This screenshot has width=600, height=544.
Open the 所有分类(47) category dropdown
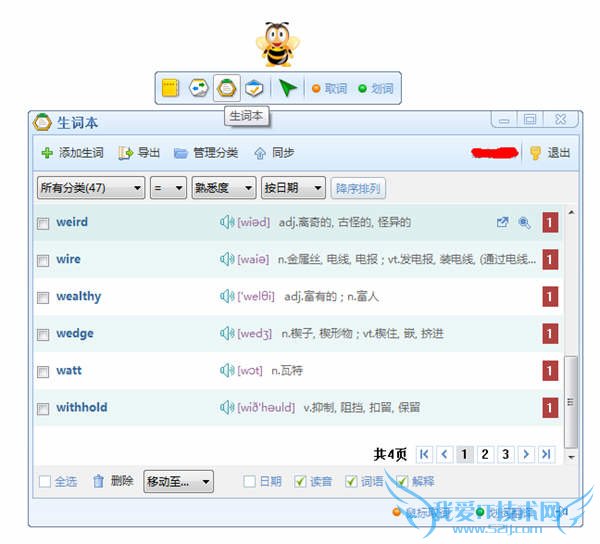tap(91, 188)
